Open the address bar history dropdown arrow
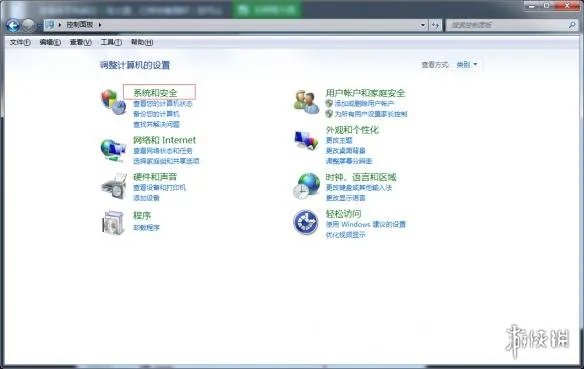584x369 pixels. [x=423, y=25]
